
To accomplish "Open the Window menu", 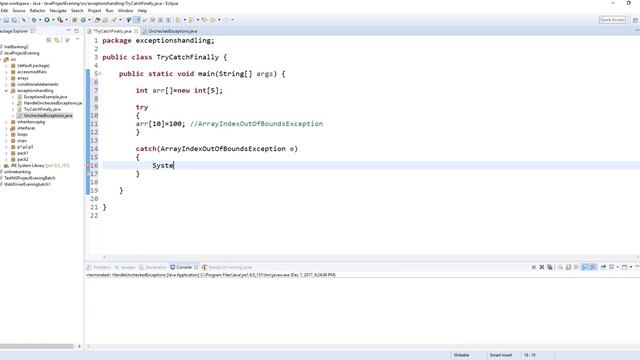I will pyautogui.click(x=125, y=11).
